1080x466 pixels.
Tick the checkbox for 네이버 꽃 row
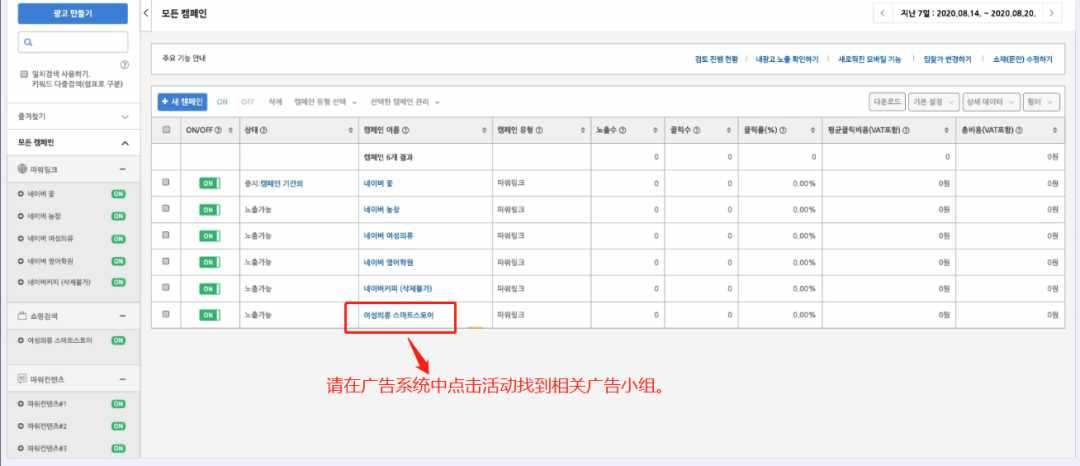(x=166, y=182)
